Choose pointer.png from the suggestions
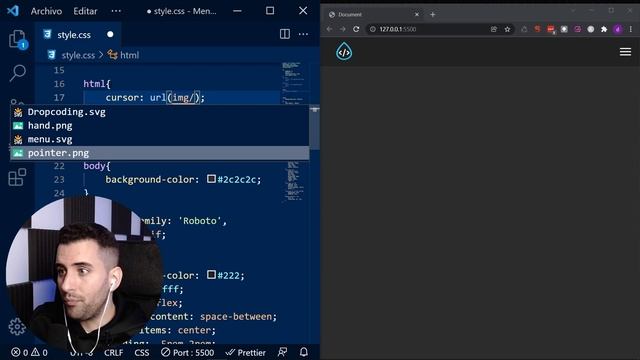 [159, 153]
